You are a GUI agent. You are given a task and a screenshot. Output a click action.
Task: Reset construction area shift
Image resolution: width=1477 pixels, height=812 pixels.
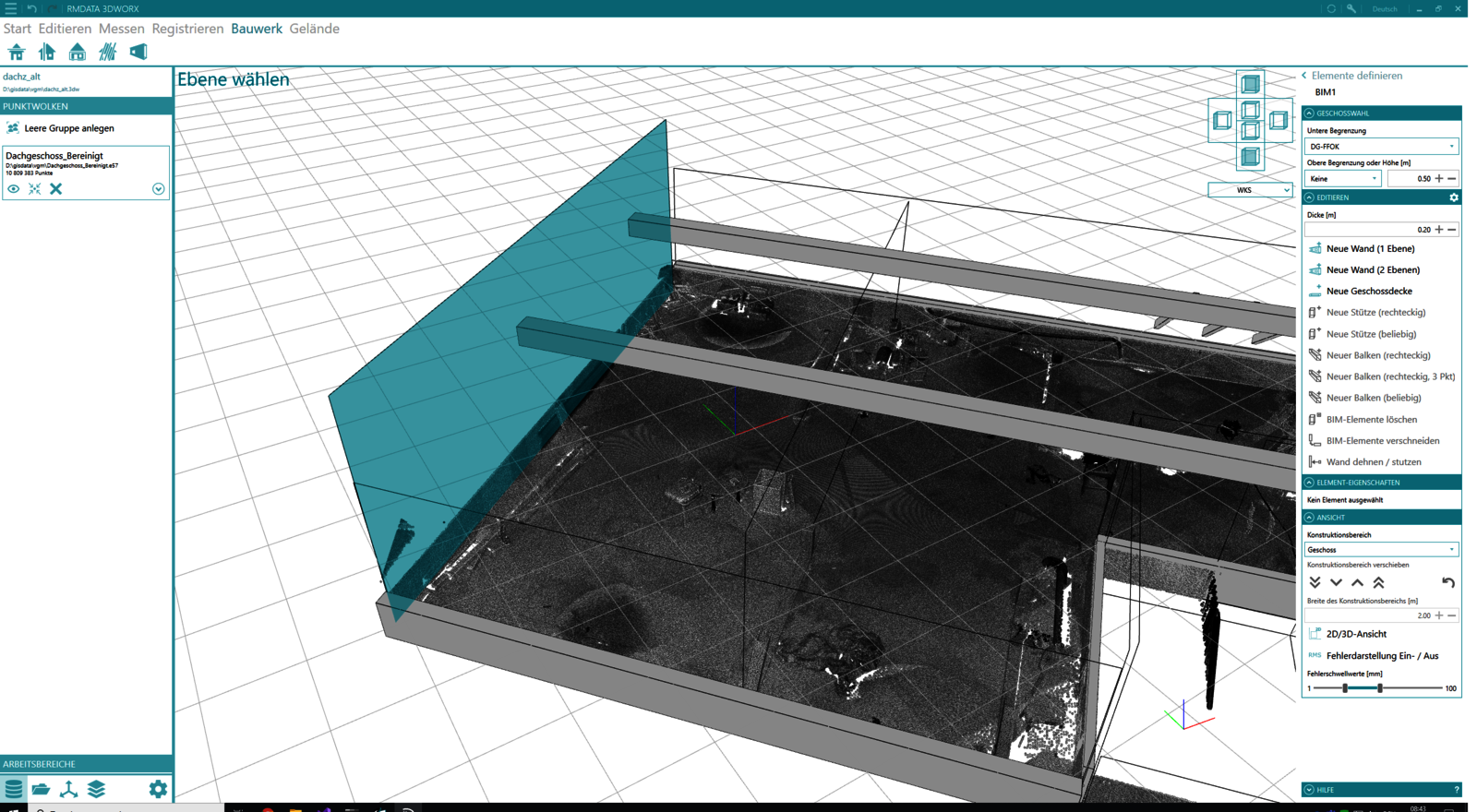(1448, 583)
